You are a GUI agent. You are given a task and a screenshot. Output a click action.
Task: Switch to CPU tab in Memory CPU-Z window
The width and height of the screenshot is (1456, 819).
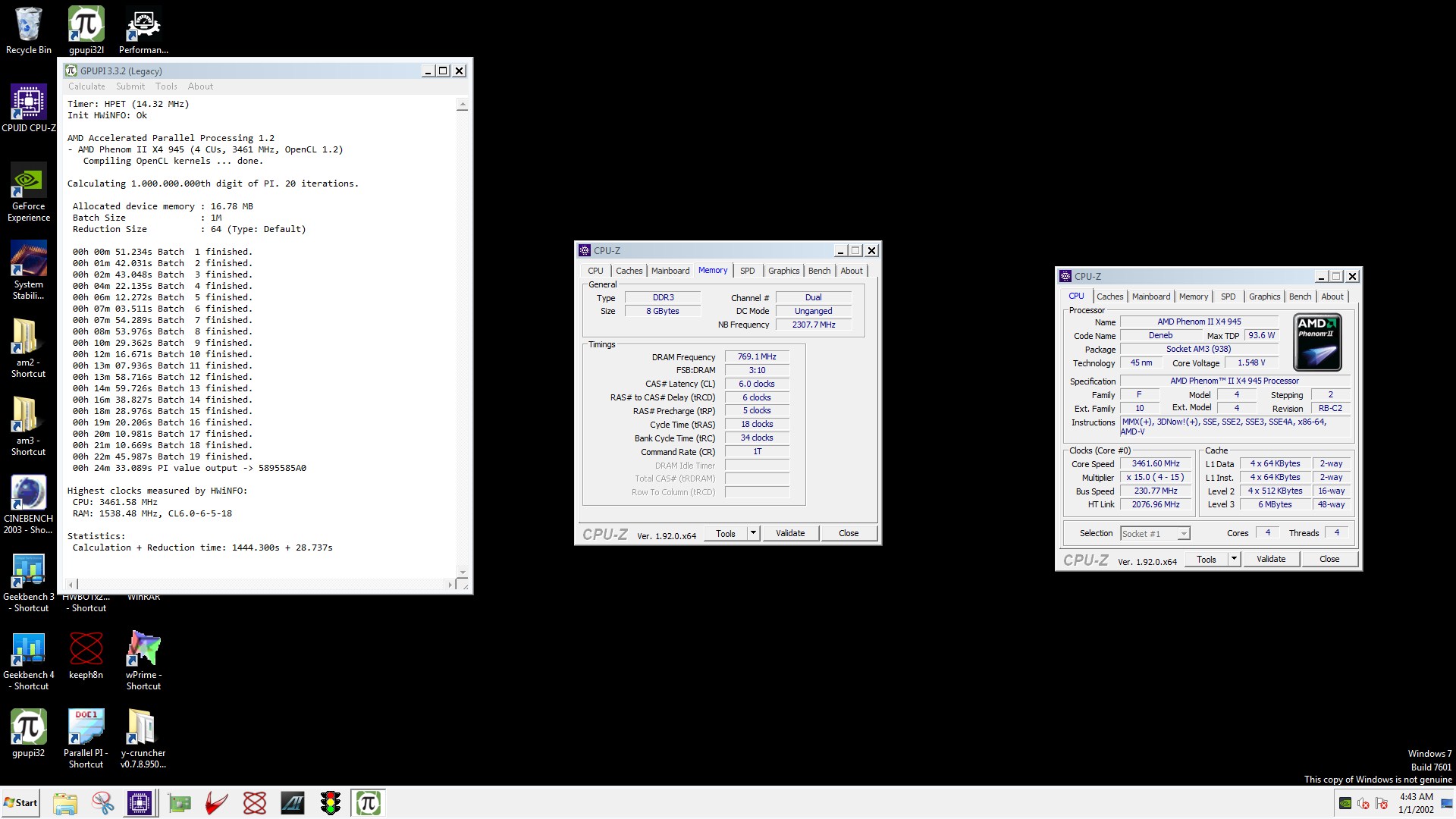[x=595, y=271]
